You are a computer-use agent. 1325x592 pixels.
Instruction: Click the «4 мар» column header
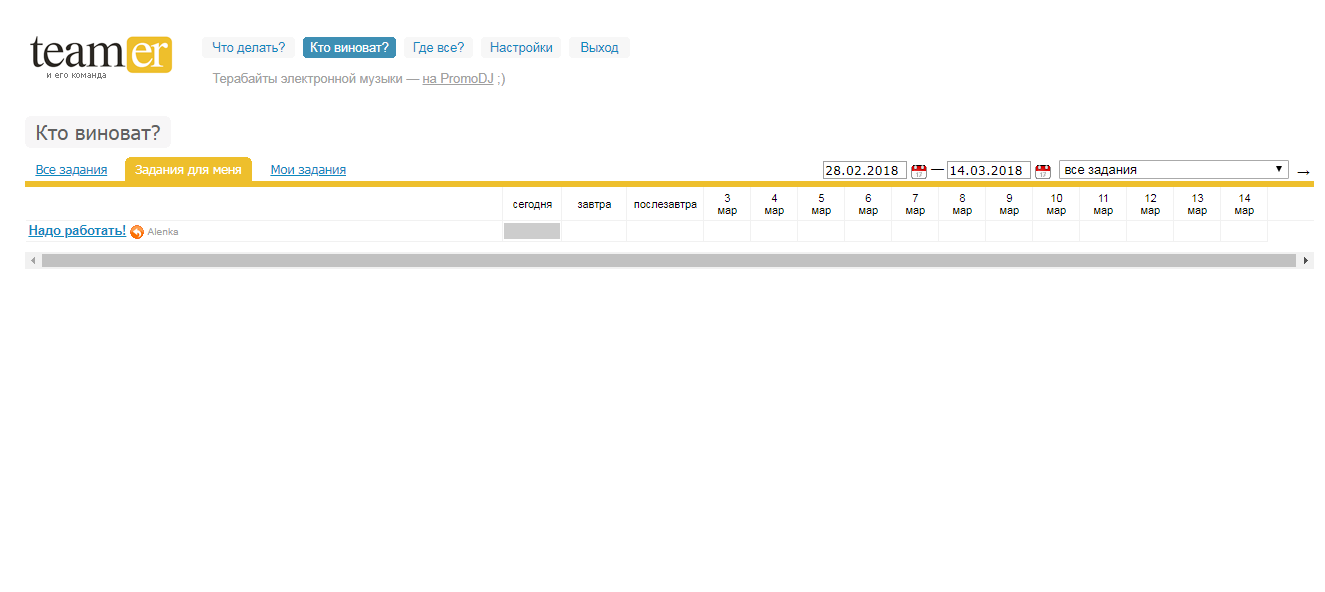click(774, 204)
